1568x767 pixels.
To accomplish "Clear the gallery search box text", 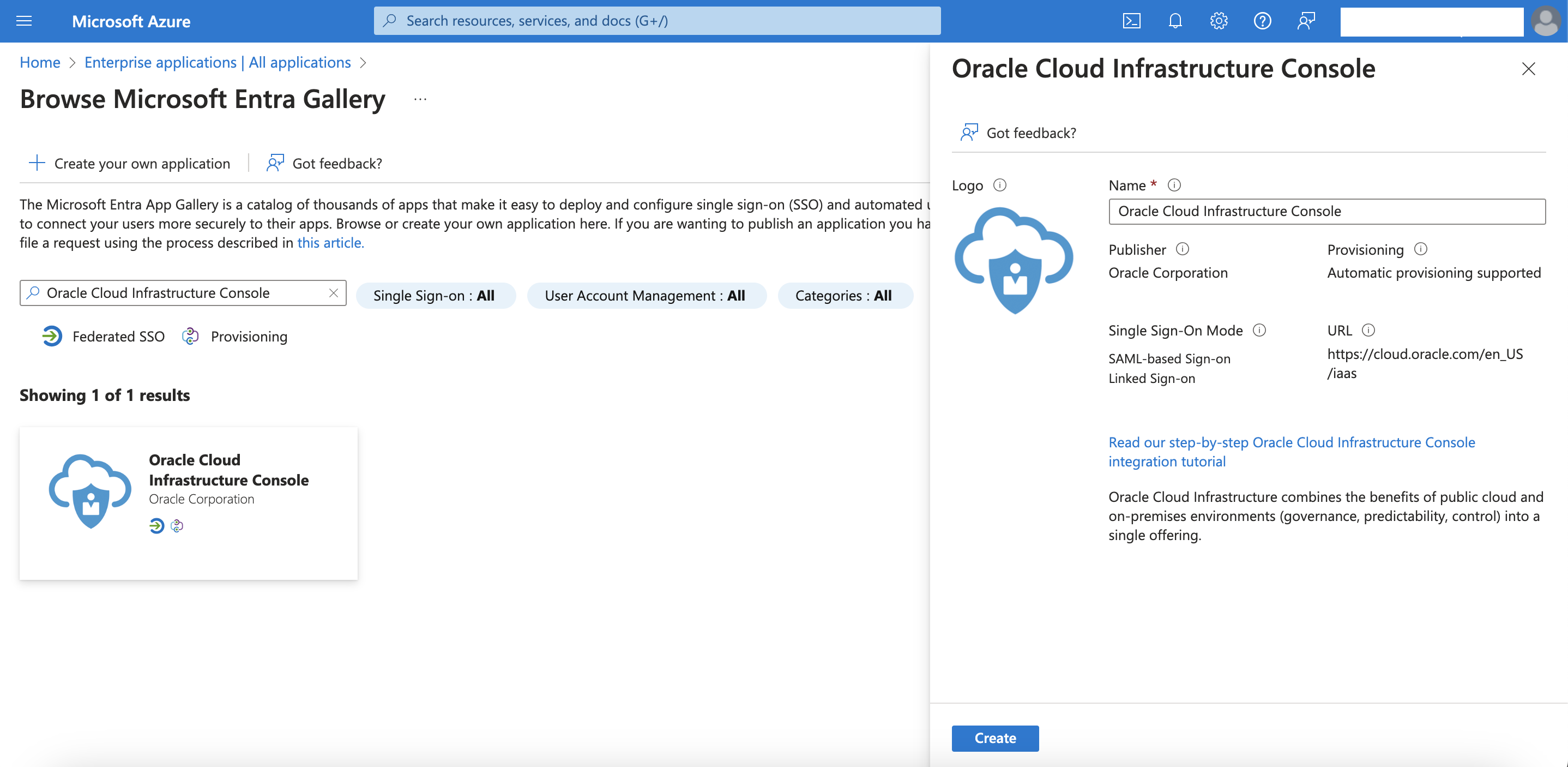I will [x=334, y=293].
